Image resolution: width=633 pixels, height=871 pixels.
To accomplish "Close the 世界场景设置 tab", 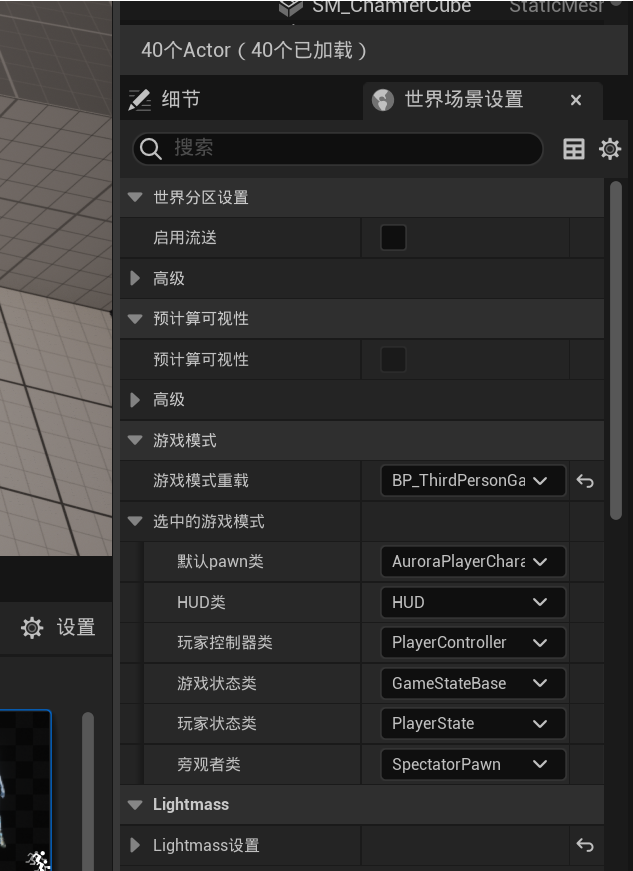I will point(576,100).
